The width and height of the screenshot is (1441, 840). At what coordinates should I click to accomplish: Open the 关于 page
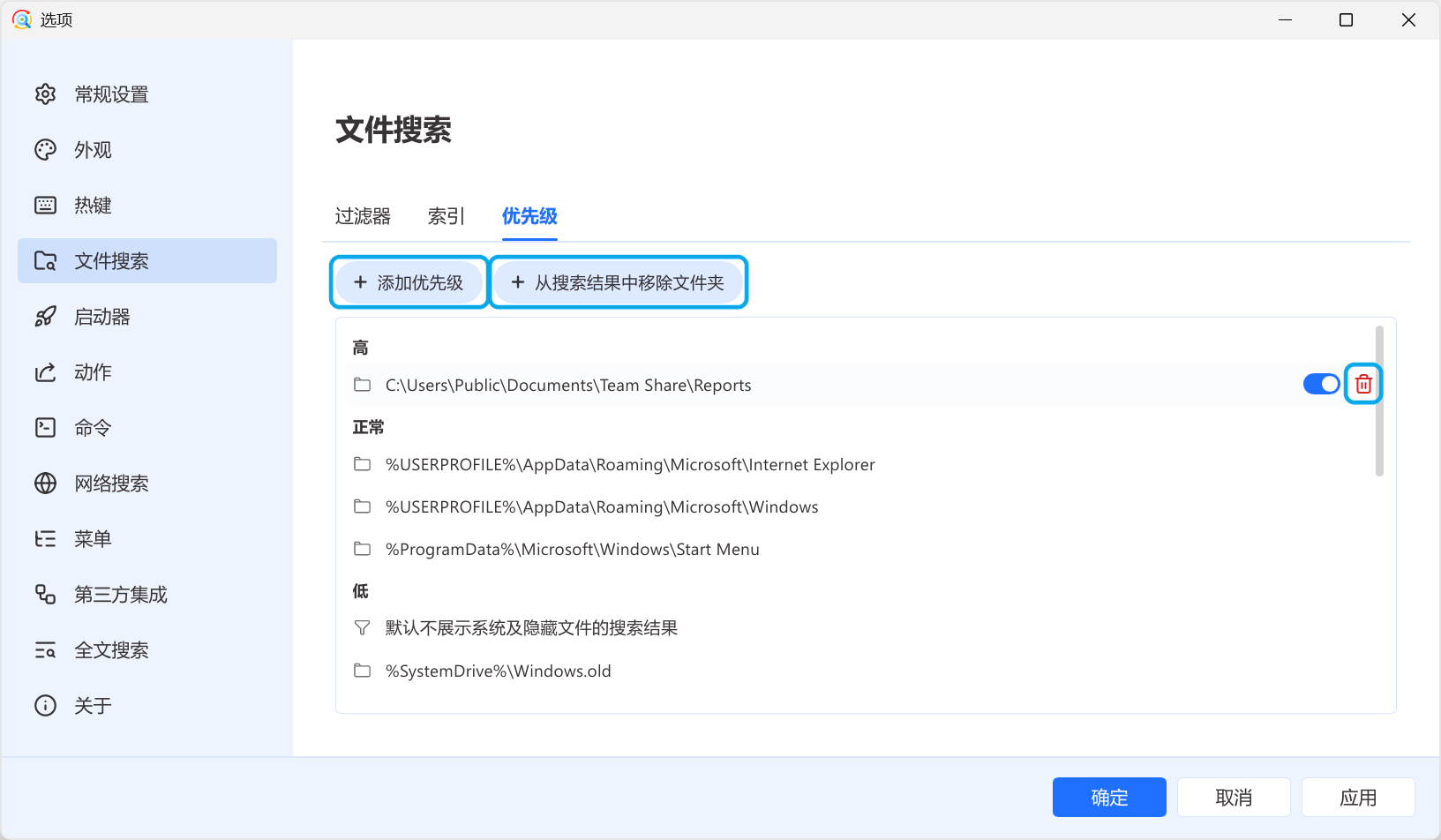click(x=147, y=706)
